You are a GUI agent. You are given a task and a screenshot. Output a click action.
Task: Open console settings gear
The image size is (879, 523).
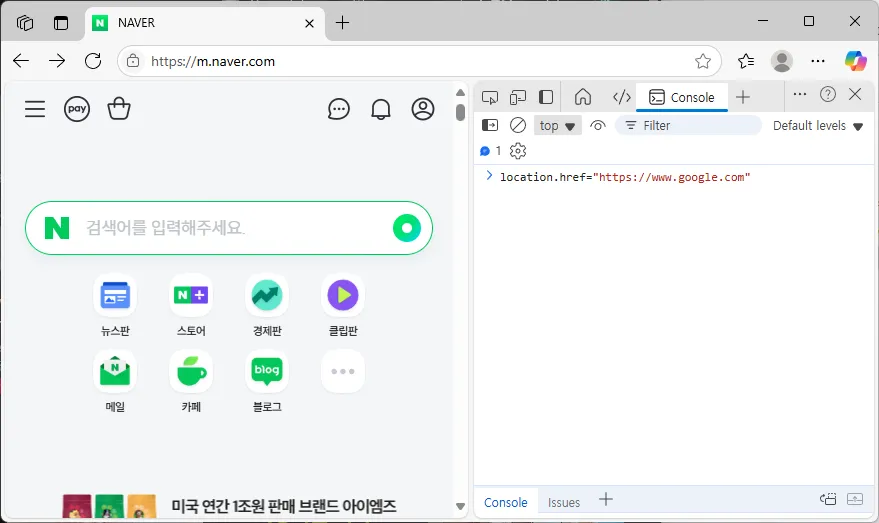tap(518, 151)
